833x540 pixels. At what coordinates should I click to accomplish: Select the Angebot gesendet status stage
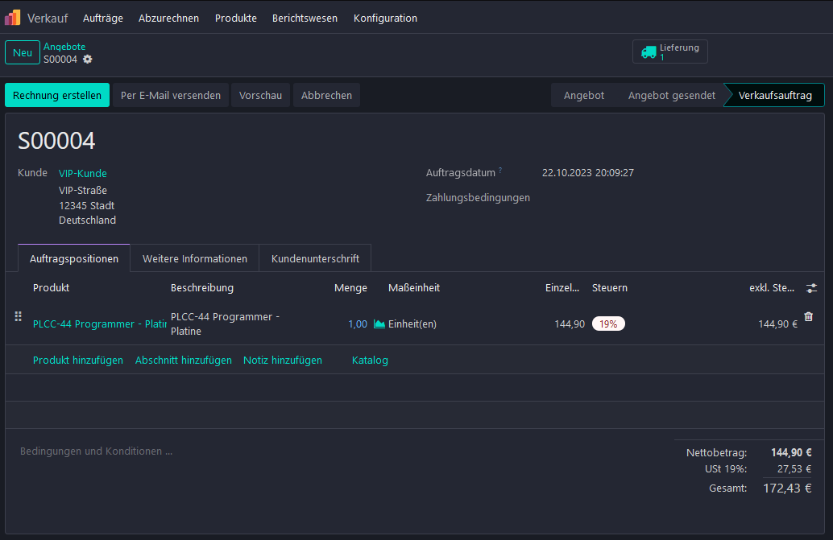click(x=672, y=95)
